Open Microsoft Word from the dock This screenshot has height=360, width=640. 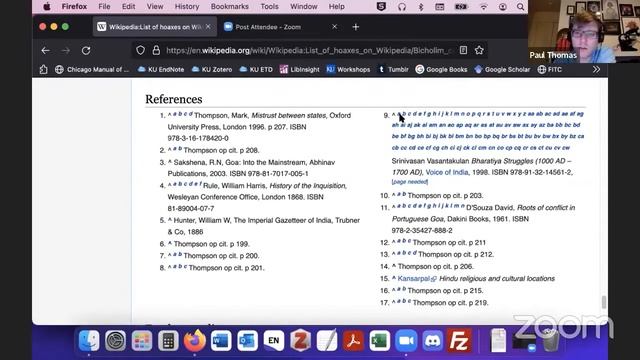pyautogui.click(x=221, y=340)
